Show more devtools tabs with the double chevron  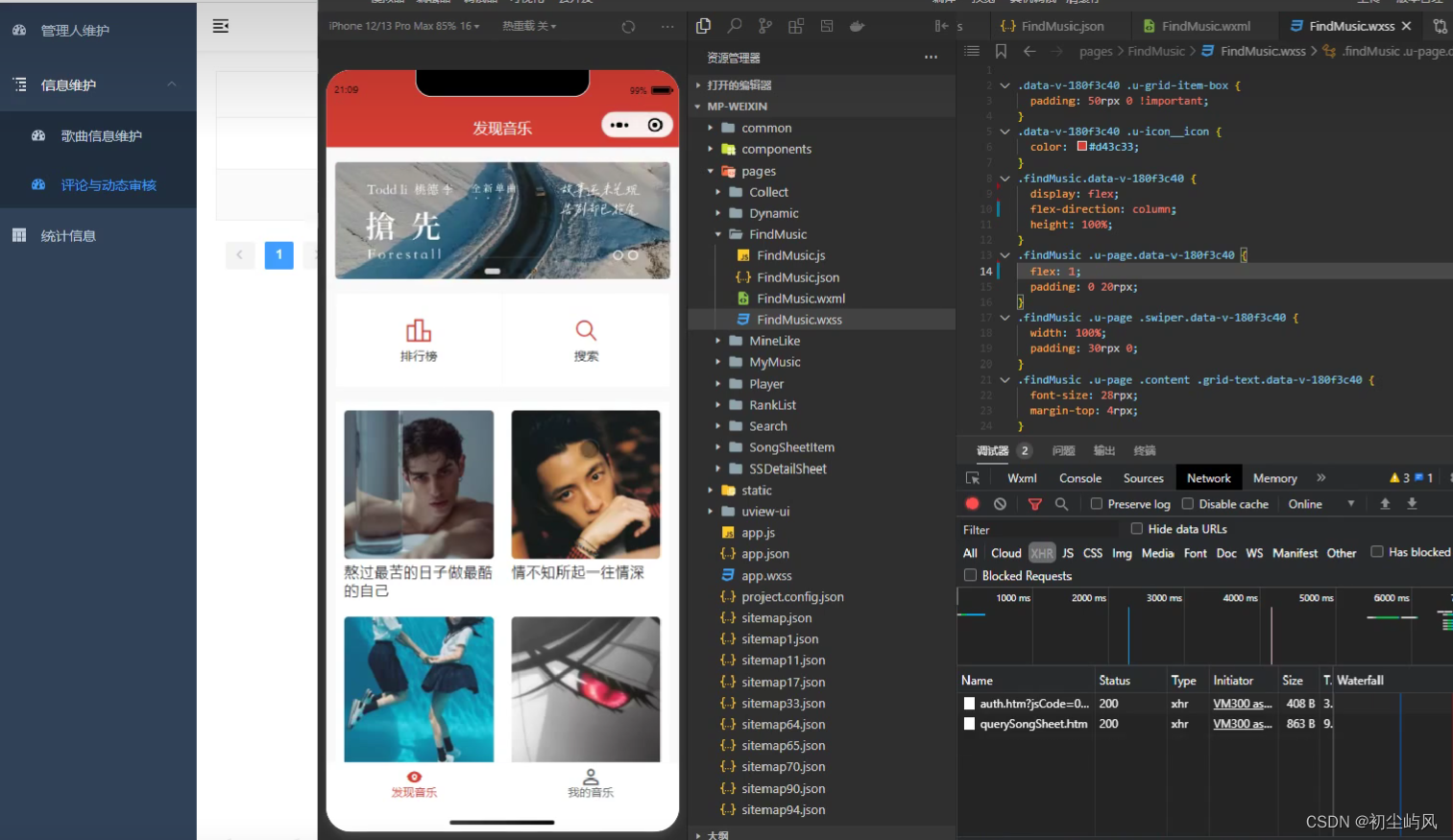point(1321,477)
